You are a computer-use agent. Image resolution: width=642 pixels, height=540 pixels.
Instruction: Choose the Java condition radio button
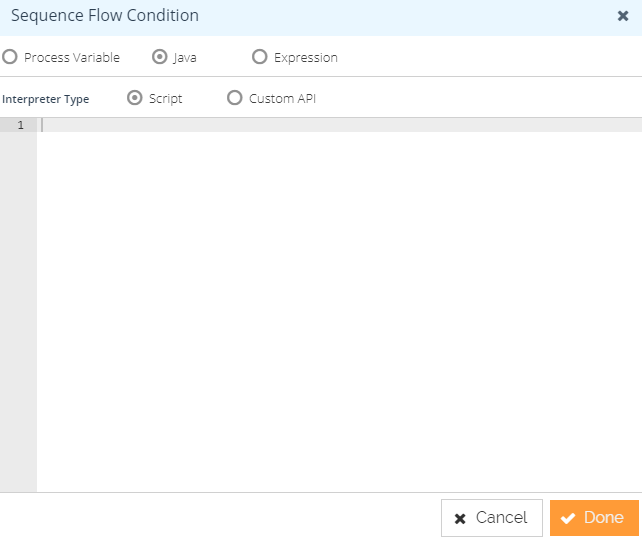click(159, 57)
